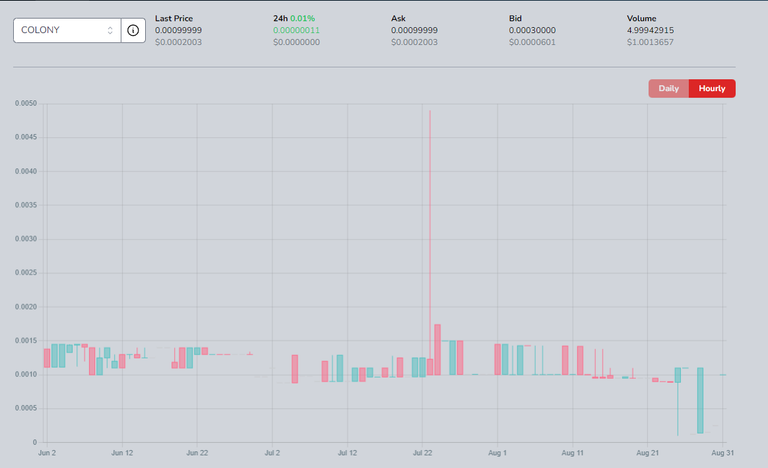Click the 24h change value 0.00000011
The height and width of the screenshot is (468, 768).
pos(296,30)
